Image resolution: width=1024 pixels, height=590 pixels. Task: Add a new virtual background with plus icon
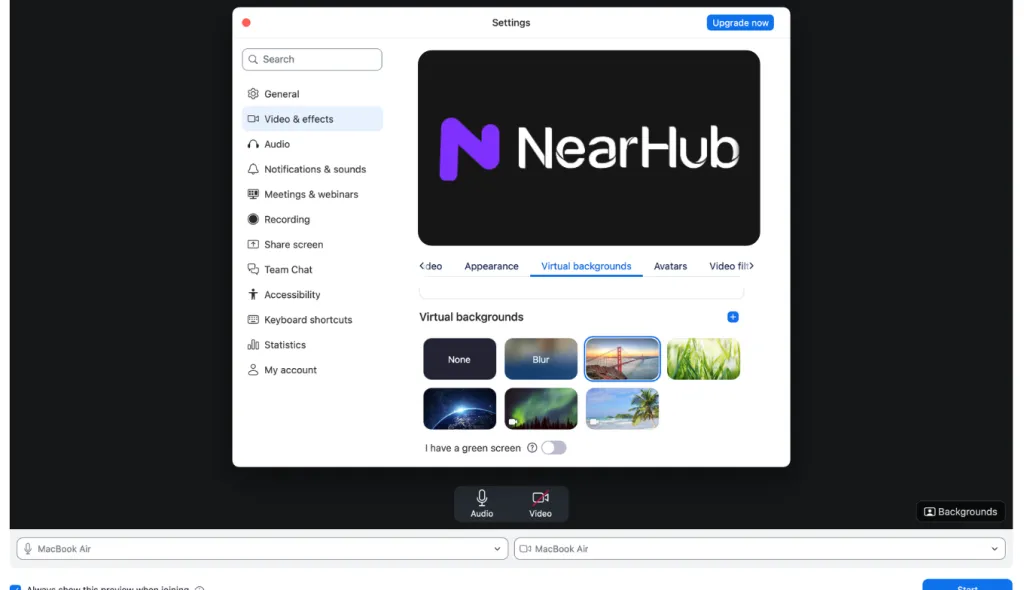[x=733, y=317]
